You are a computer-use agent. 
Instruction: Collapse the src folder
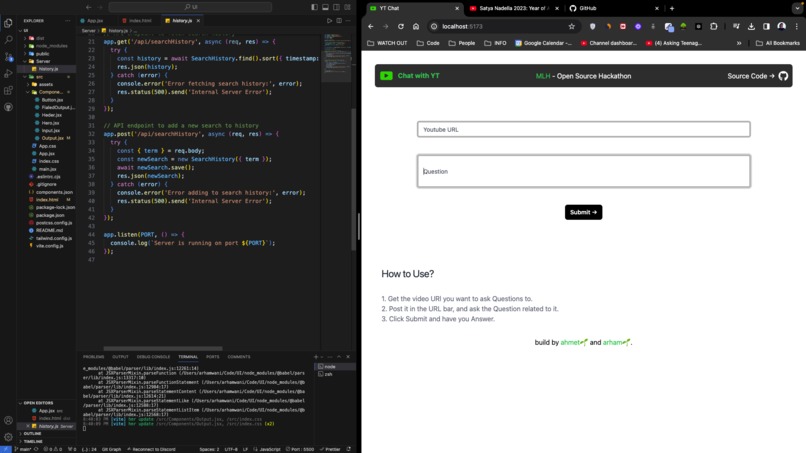click(x=39, y=77)
